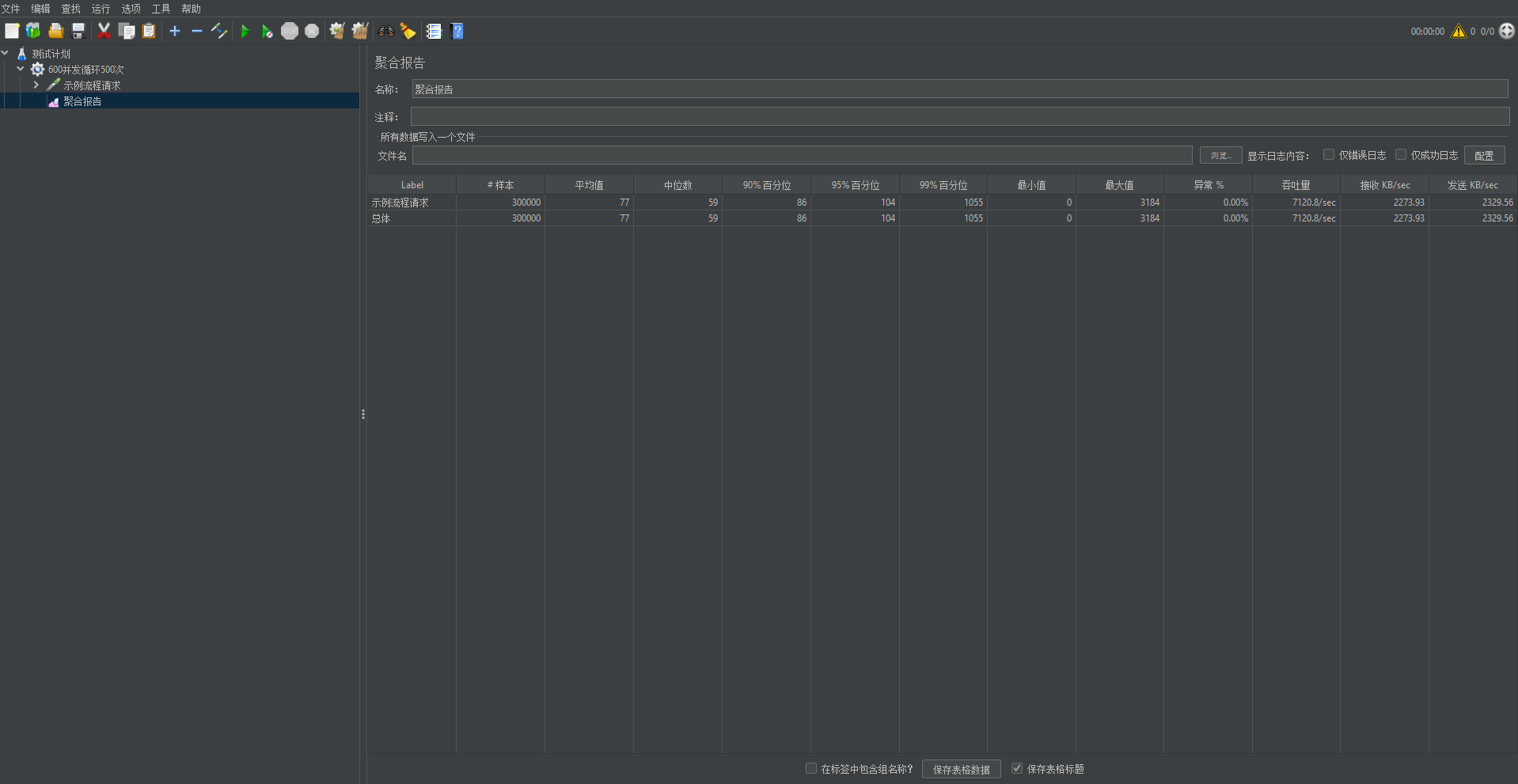Click the warning triangle log icon
The image size is (1518, 784).
coord(1458,32)
